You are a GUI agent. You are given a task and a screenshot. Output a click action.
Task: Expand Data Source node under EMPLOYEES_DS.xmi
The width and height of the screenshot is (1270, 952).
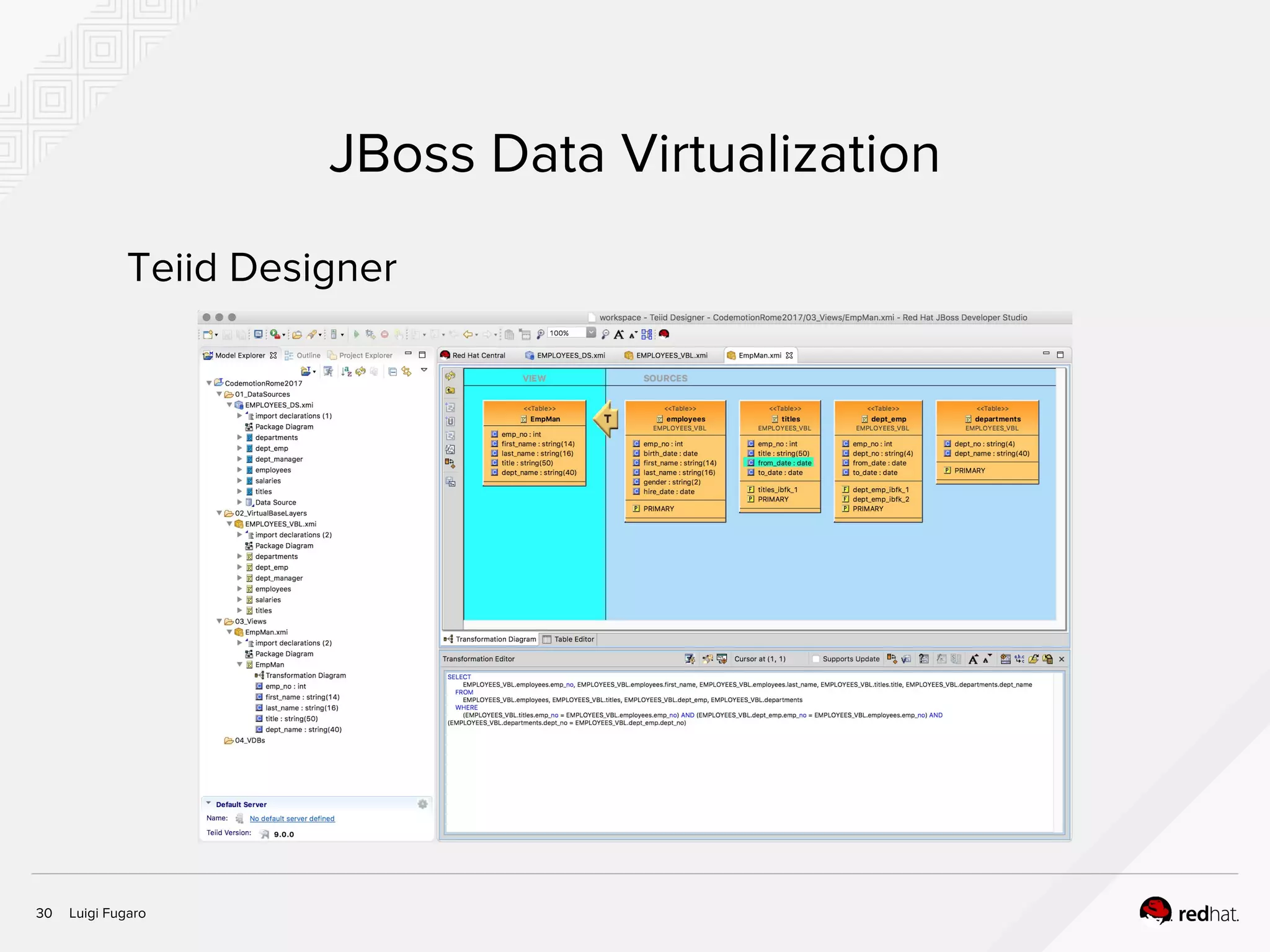point(239,502)
